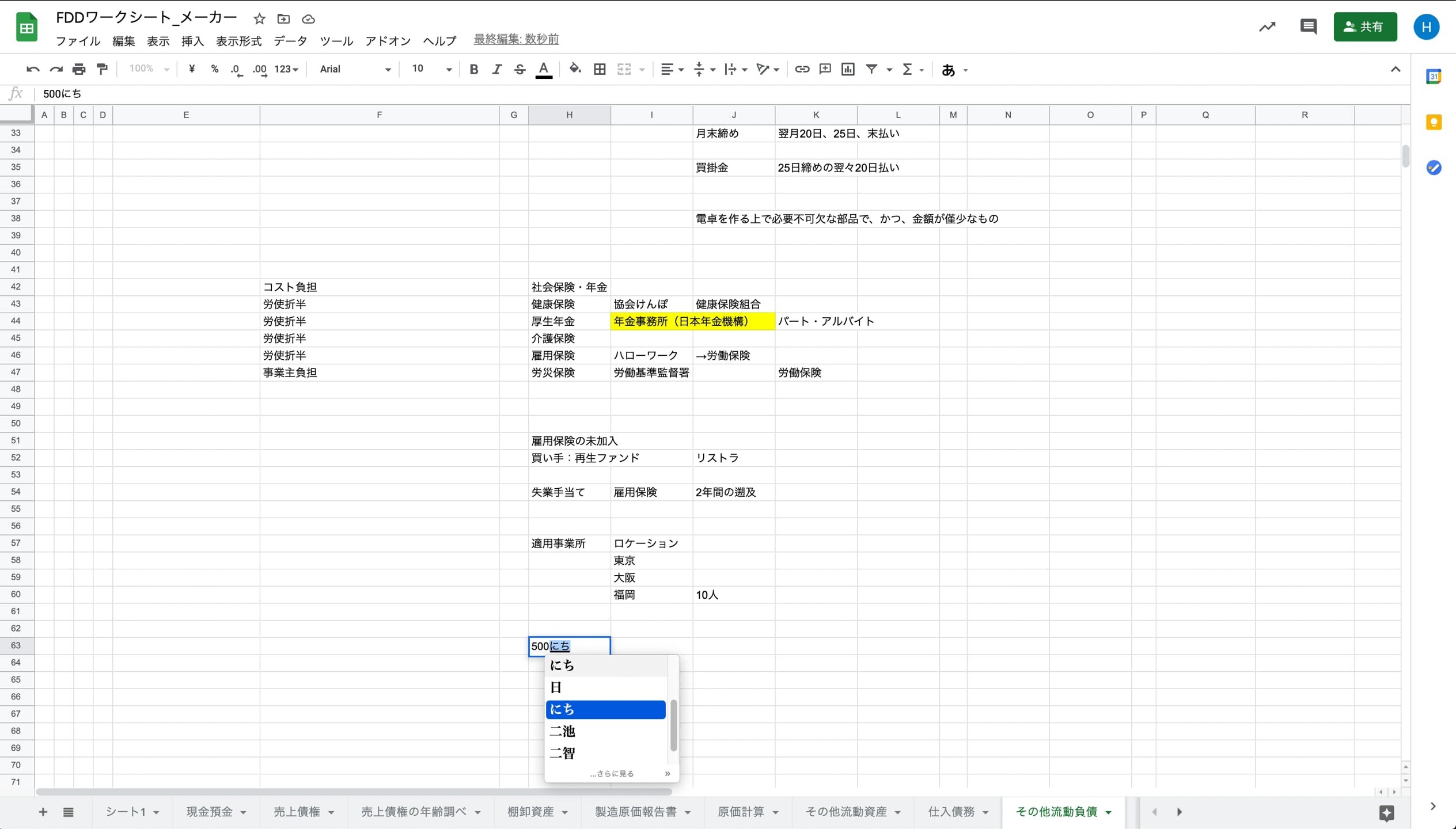
Task: Insert a chart
Action: point(847,69)
